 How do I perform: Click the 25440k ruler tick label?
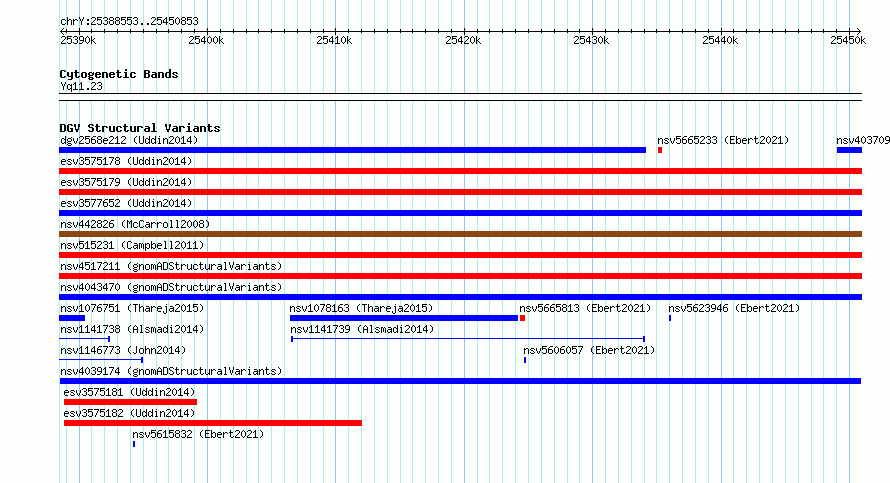(720, 40)
